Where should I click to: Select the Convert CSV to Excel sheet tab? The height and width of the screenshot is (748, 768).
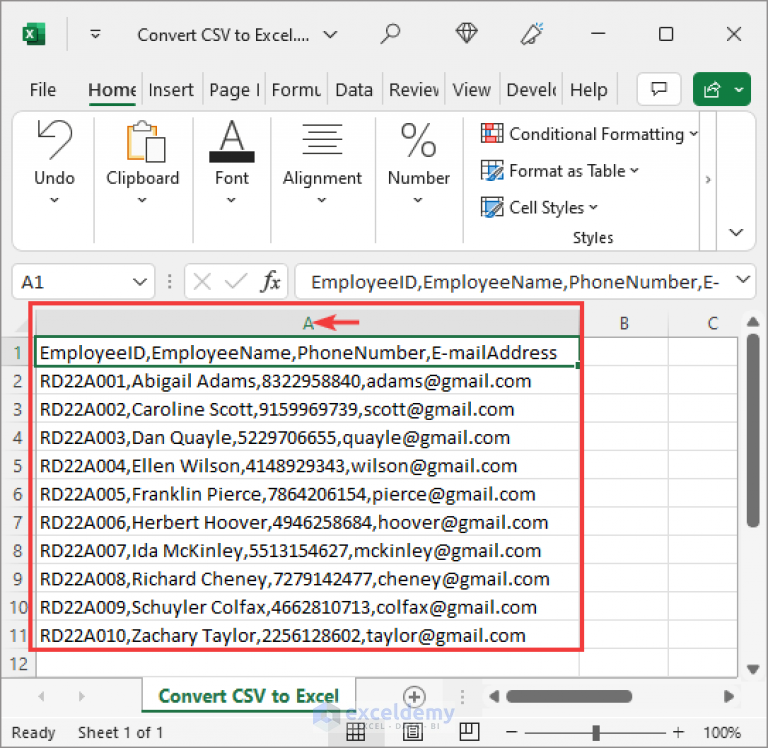tap(249, 696)
